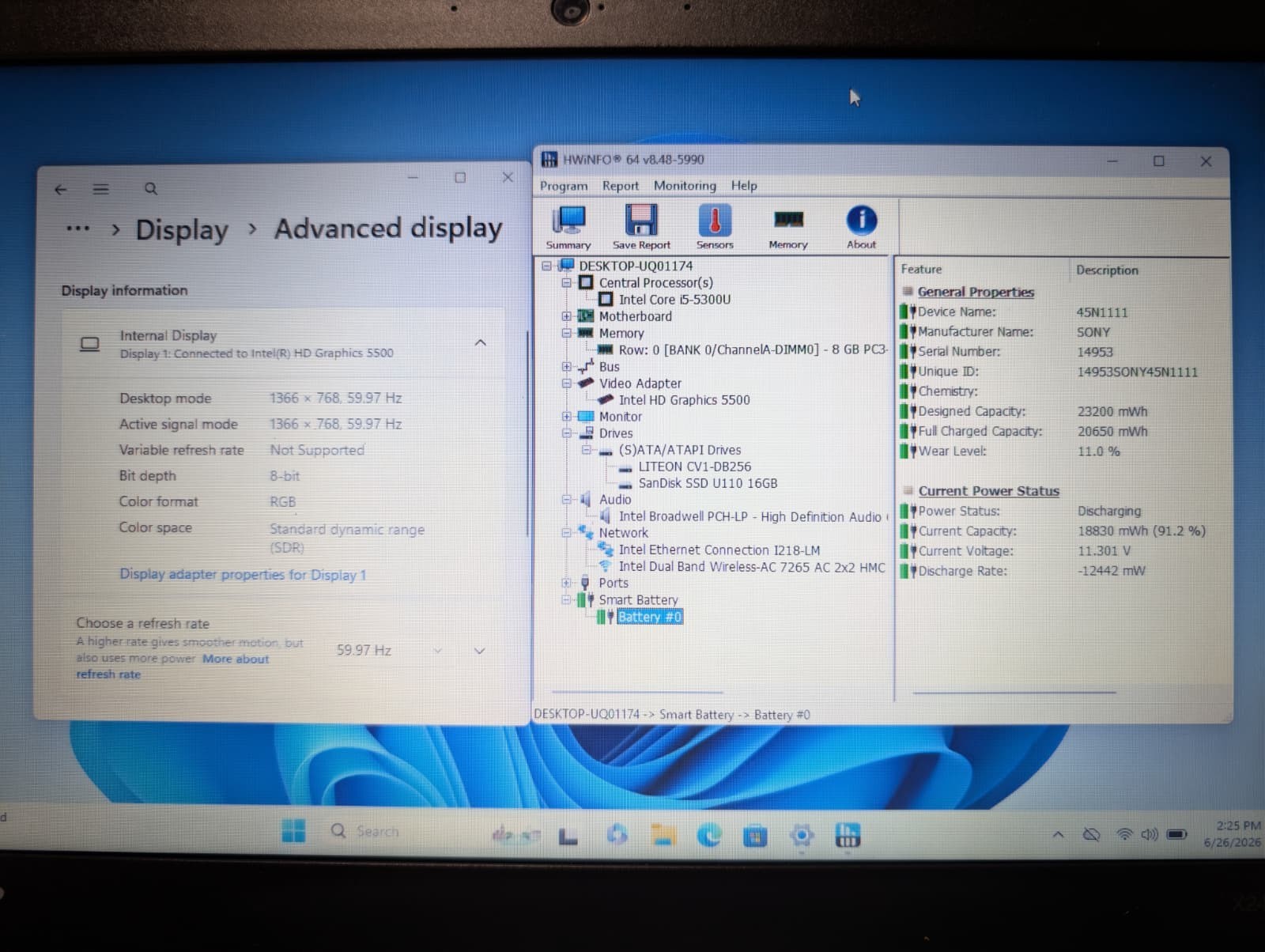Image resolution: width=1265 pixels, height=952 pixels.
Task: Expand Motherboard tree node
Action: pos(566,316)
